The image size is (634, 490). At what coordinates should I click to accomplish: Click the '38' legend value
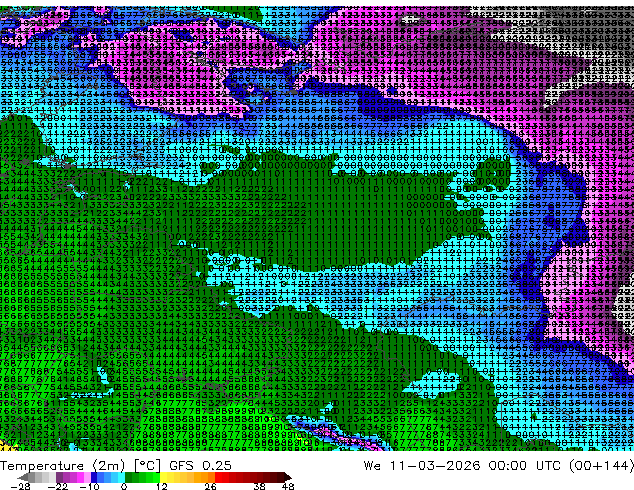260,486
